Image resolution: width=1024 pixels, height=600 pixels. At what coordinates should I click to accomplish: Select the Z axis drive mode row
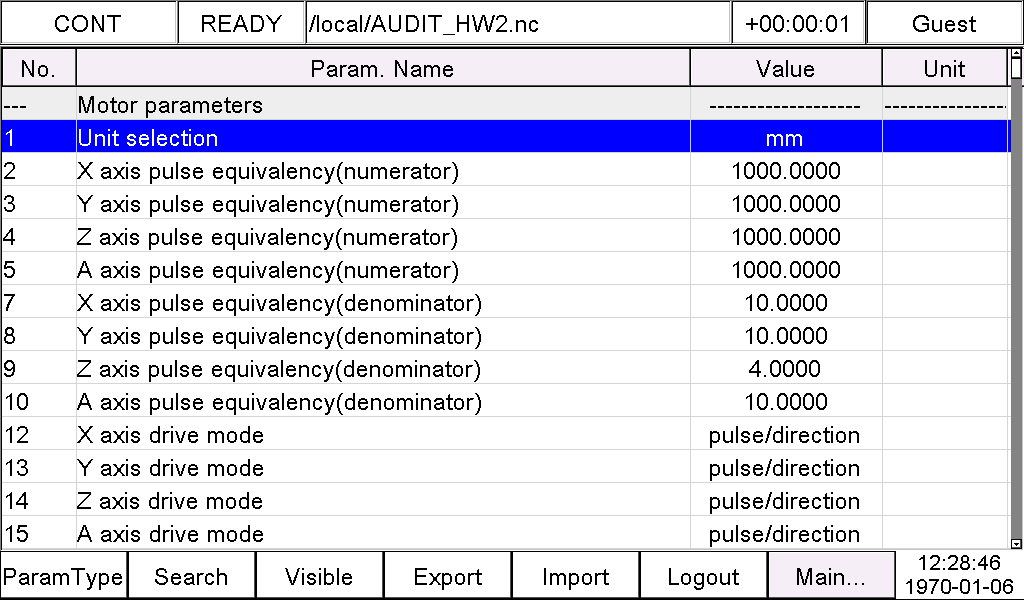(x=506, y=500)
